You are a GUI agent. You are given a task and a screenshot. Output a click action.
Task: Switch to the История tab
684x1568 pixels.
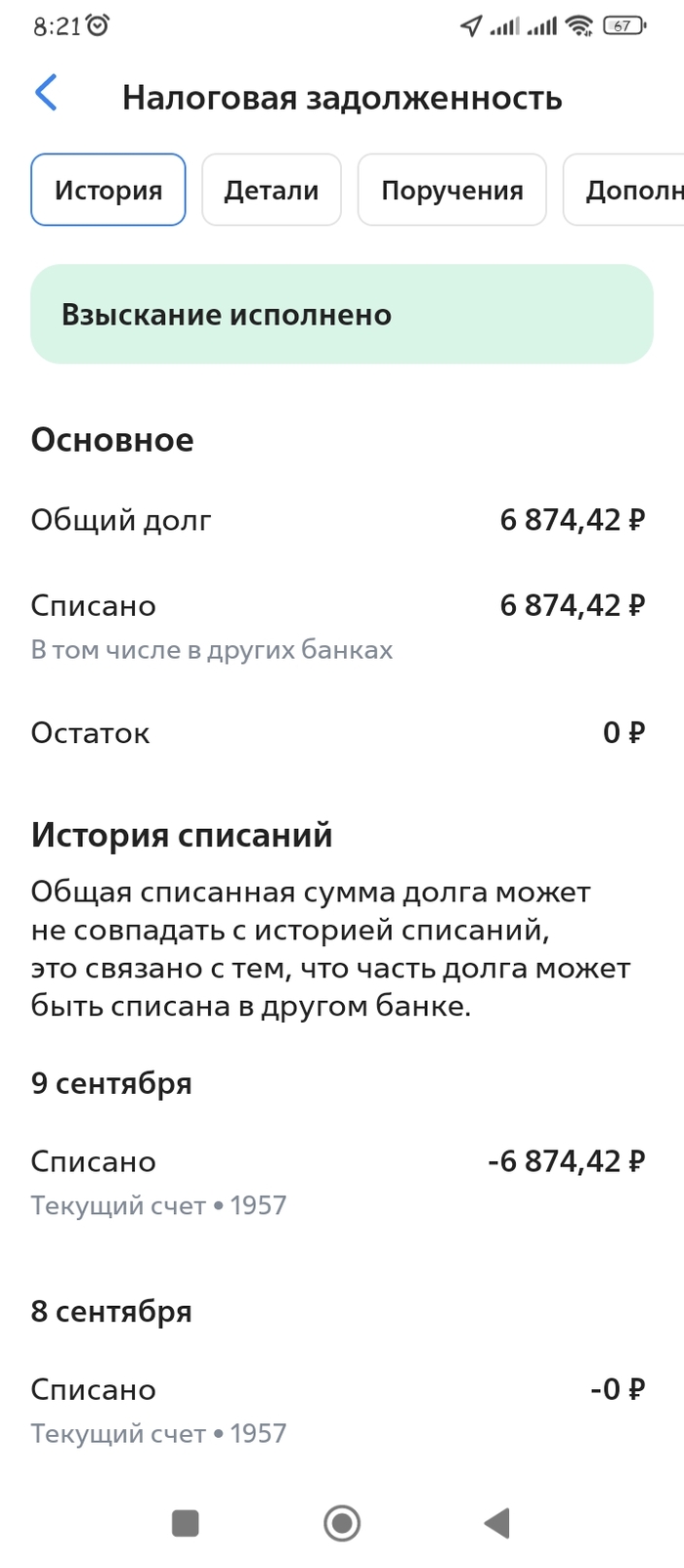[x=108, y=190]
